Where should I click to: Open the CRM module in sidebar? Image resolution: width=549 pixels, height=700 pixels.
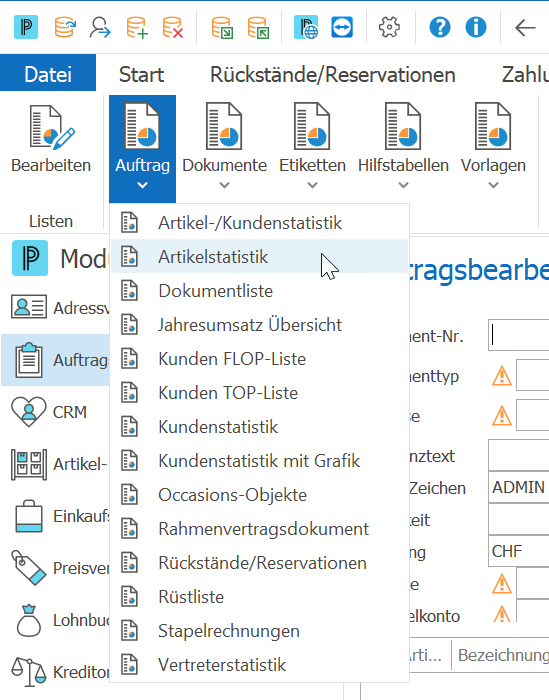[55, 412]
